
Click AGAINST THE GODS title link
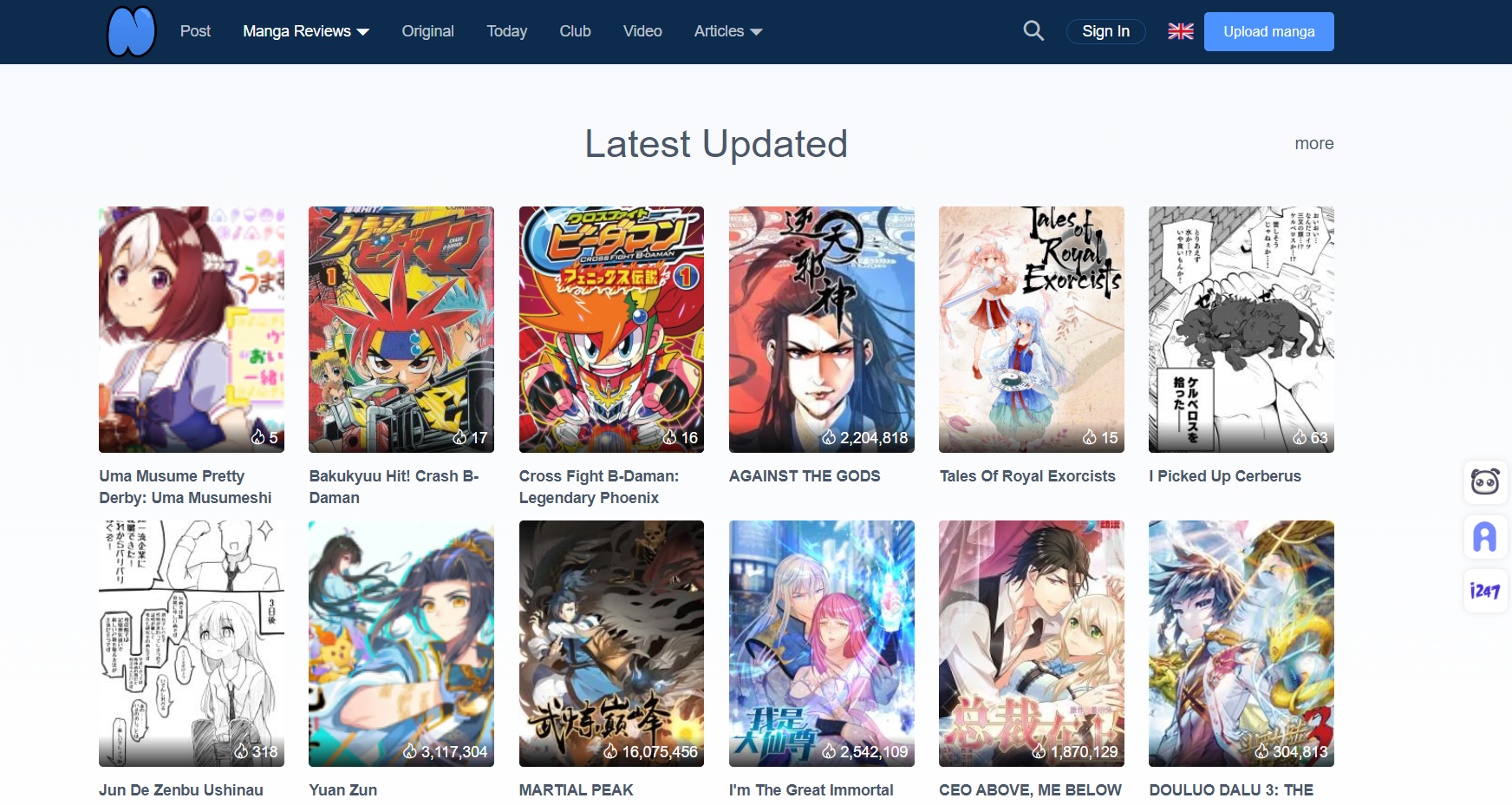click(805, 476)
